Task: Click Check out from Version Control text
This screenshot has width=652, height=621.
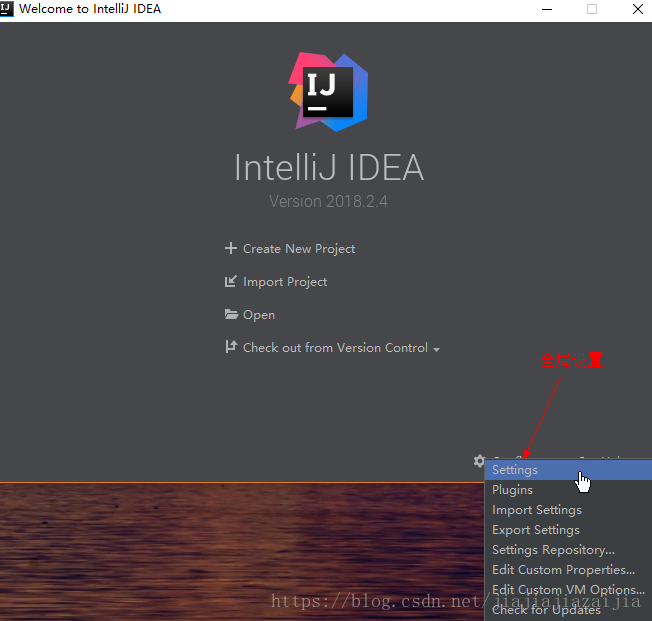Action: click(335, 348)
